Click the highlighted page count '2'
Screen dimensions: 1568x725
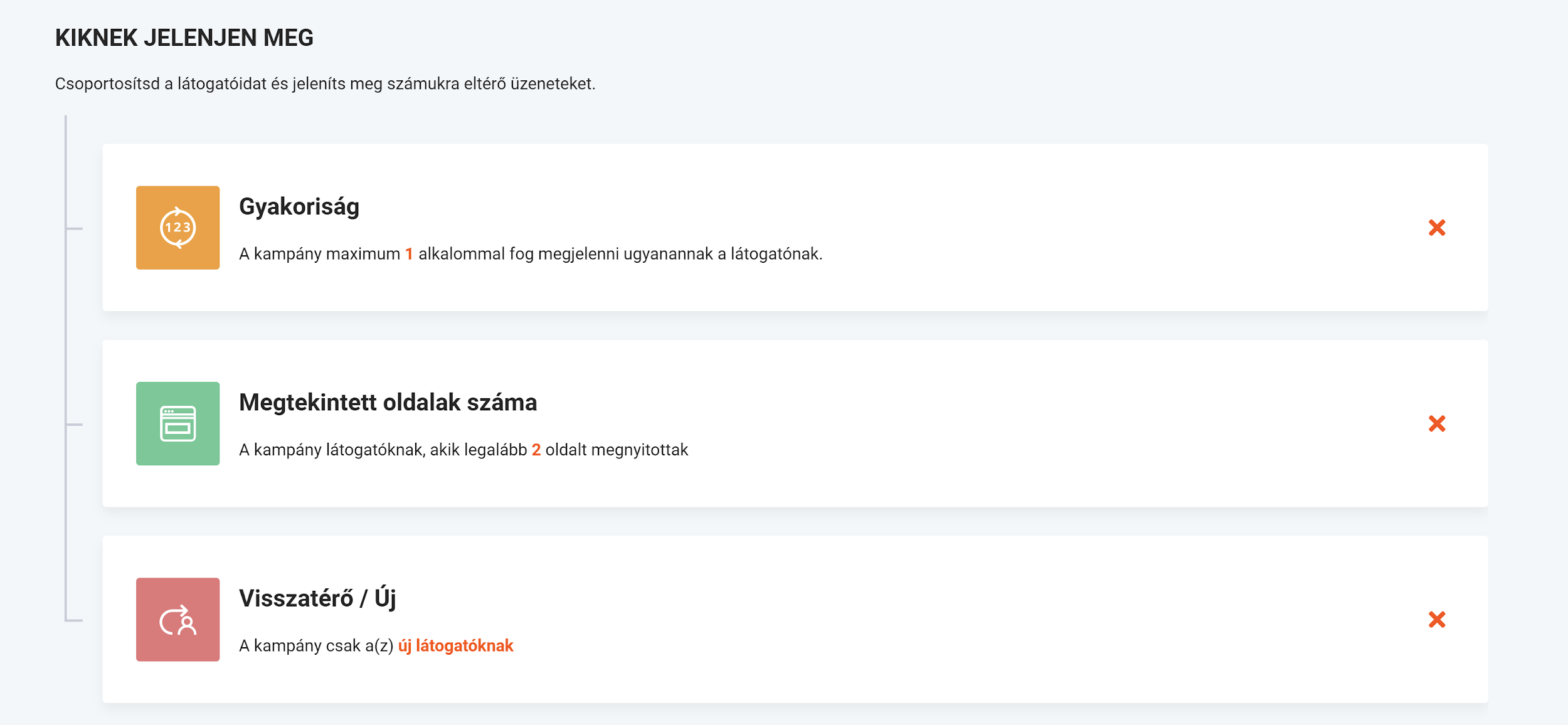(536, 449)
